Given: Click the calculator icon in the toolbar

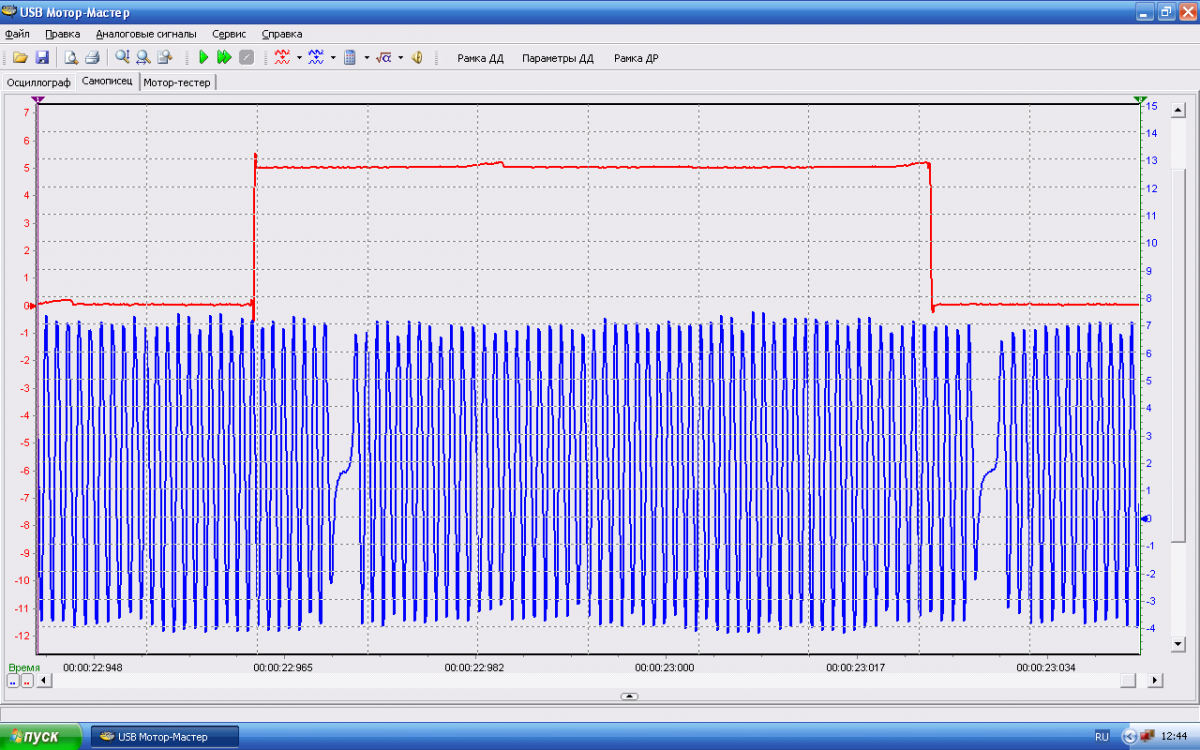Looking at the screenshot, I should pos(350,58).
